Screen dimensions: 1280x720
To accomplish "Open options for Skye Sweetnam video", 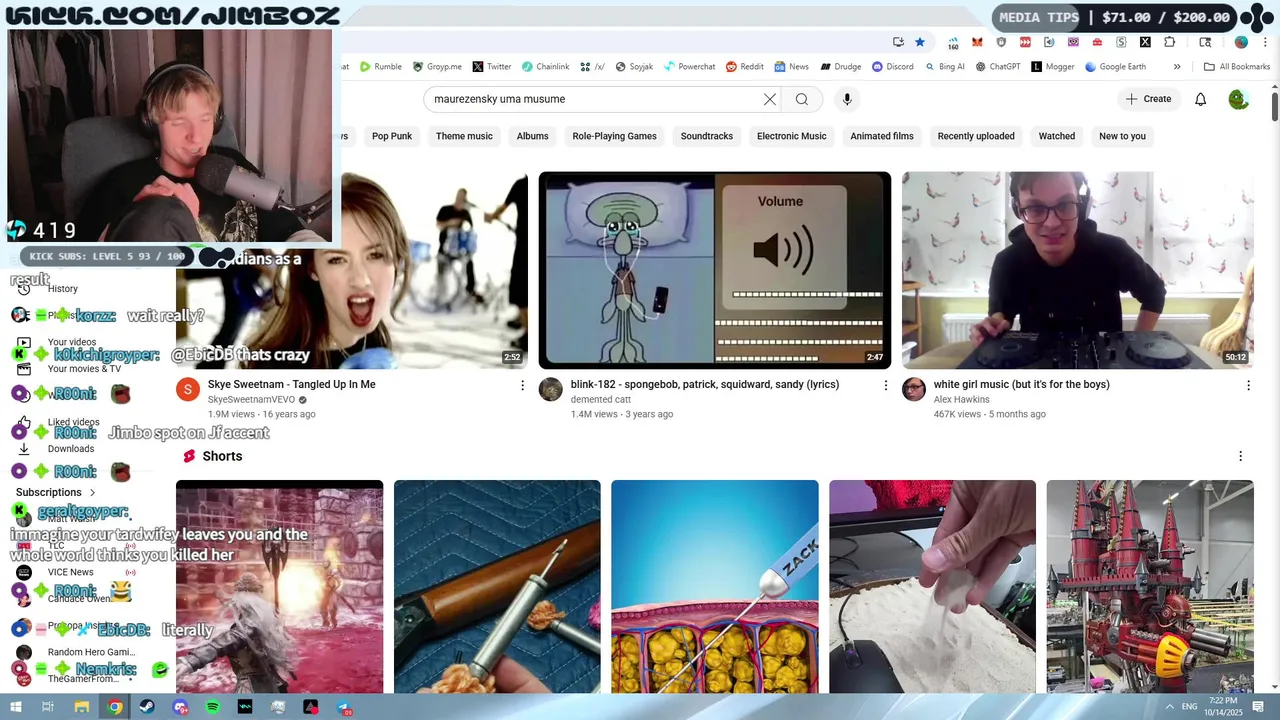I will tap(522, 385).
